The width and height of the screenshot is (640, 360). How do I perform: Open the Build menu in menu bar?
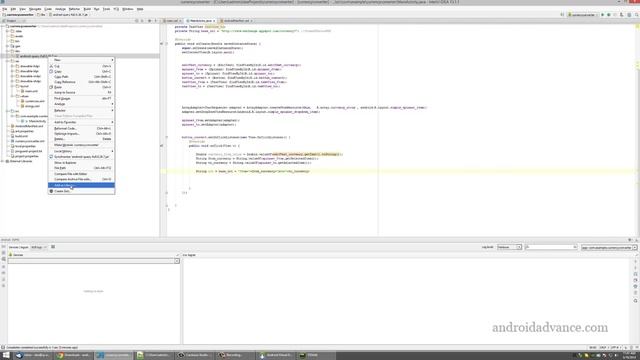pos(87,9)
